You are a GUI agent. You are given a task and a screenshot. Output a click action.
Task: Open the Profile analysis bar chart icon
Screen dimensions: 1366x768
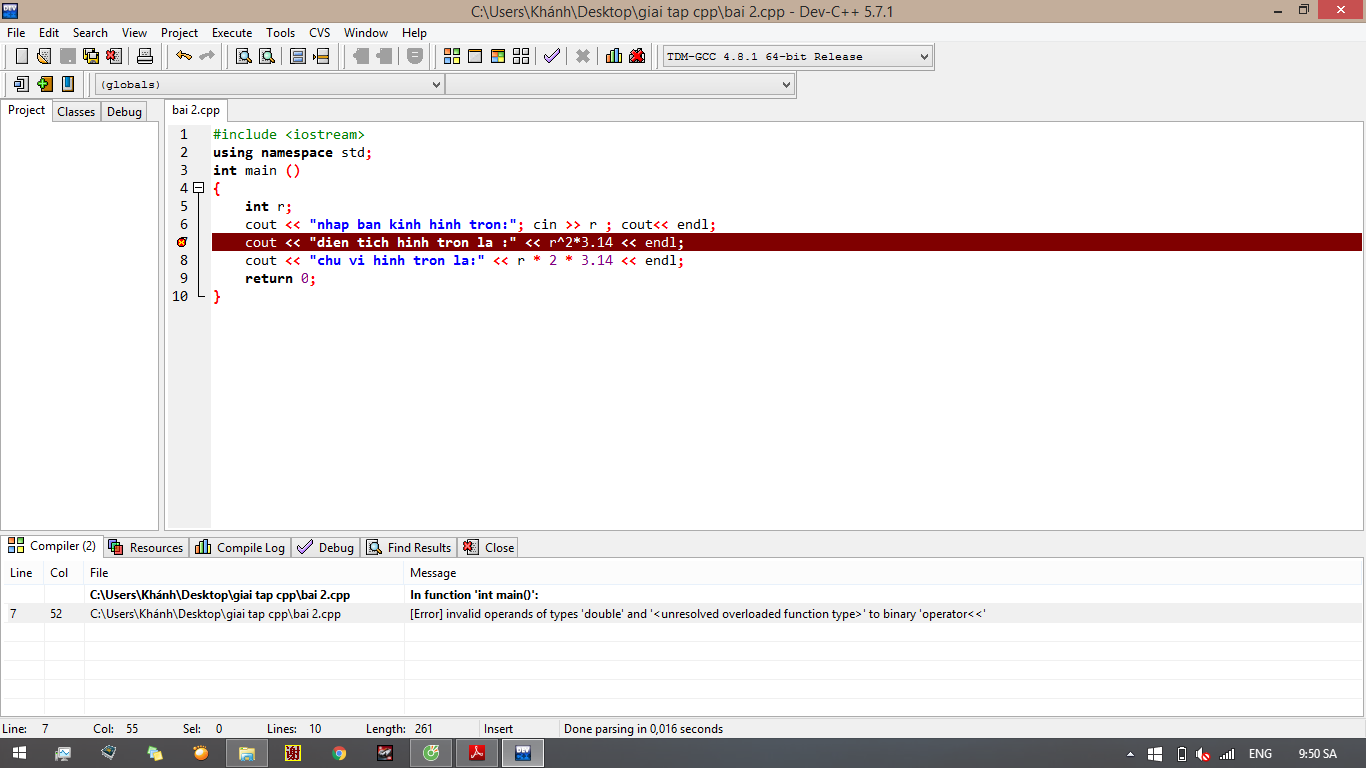tap(614, 56)
